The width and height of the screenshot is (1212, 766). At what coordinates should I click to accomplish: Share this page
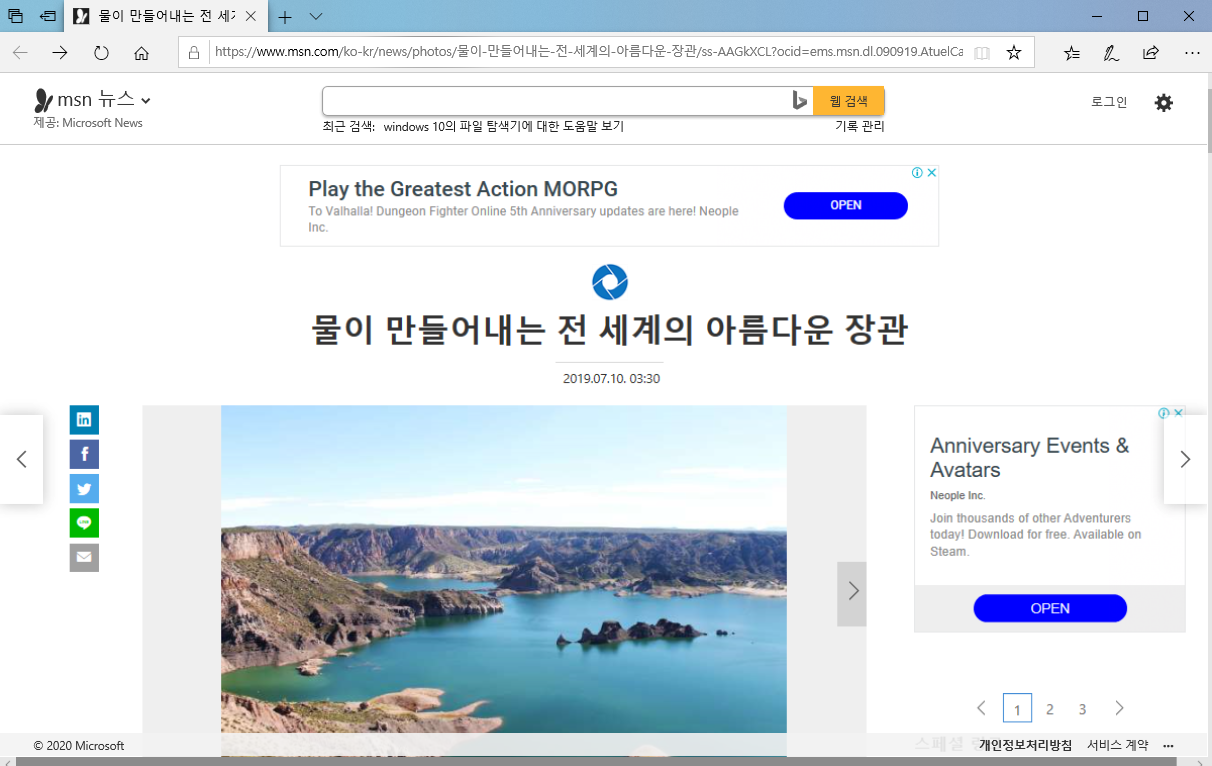pyautogui.click(x=1151, y=53)
